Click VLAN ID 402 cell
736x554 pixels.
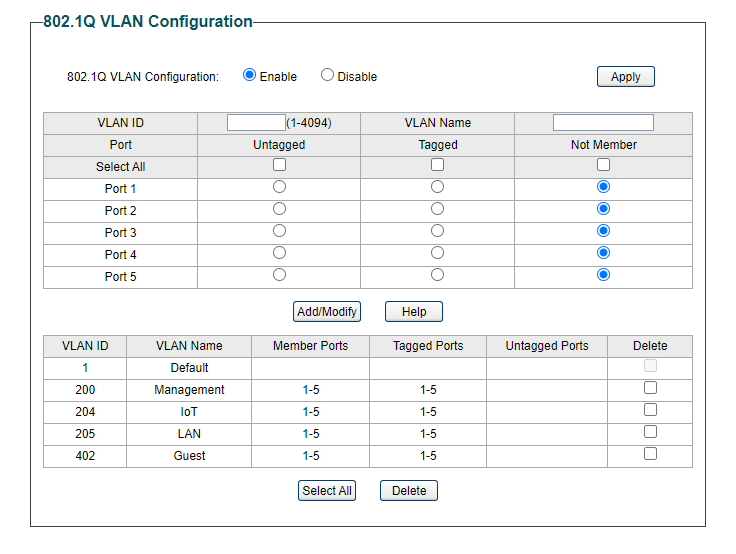coord(85,456)
